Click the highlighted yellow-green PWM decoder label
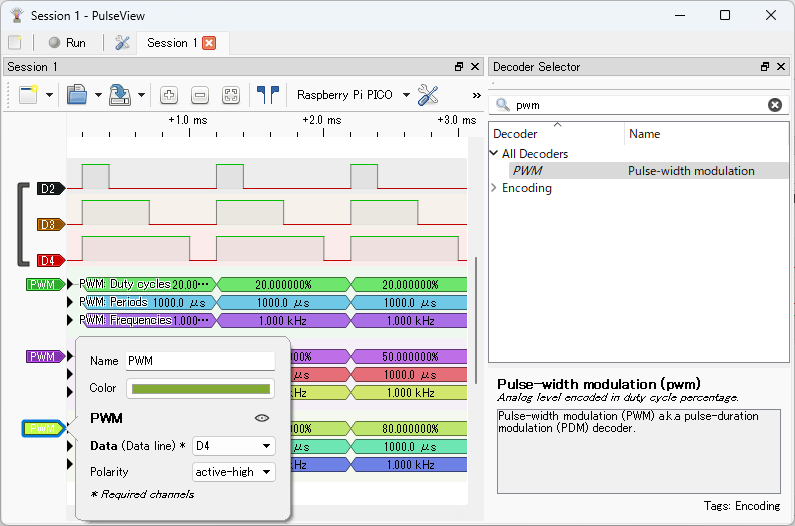 coord(44,429)
